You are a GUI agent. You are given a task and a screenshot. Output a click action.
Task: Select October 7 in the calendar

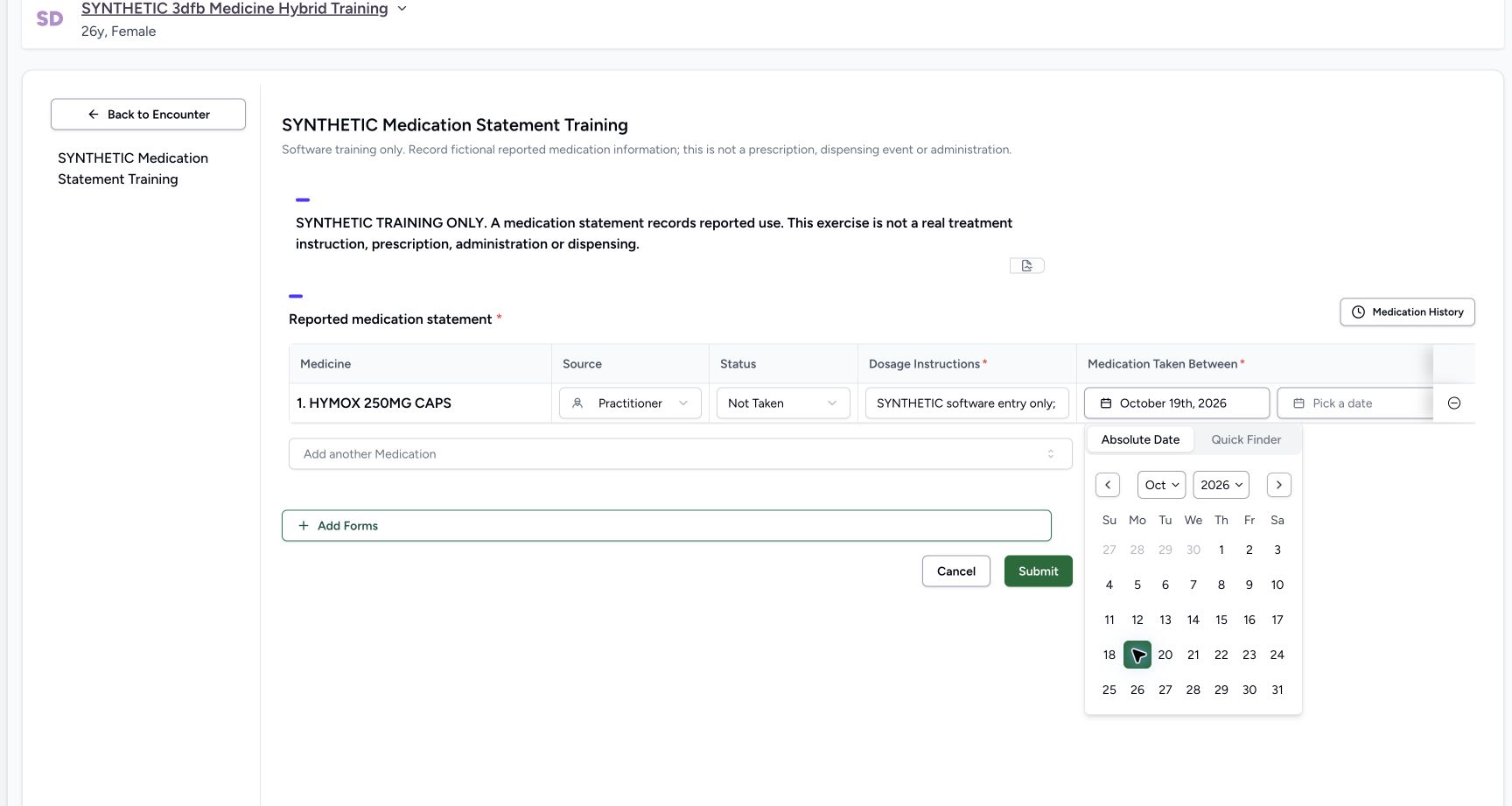click(x=1193, y=585)
